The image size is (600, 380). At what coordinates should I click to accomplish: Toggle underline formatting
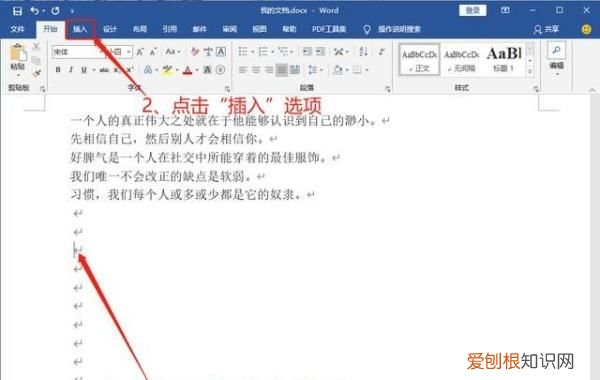pos(83,70)
